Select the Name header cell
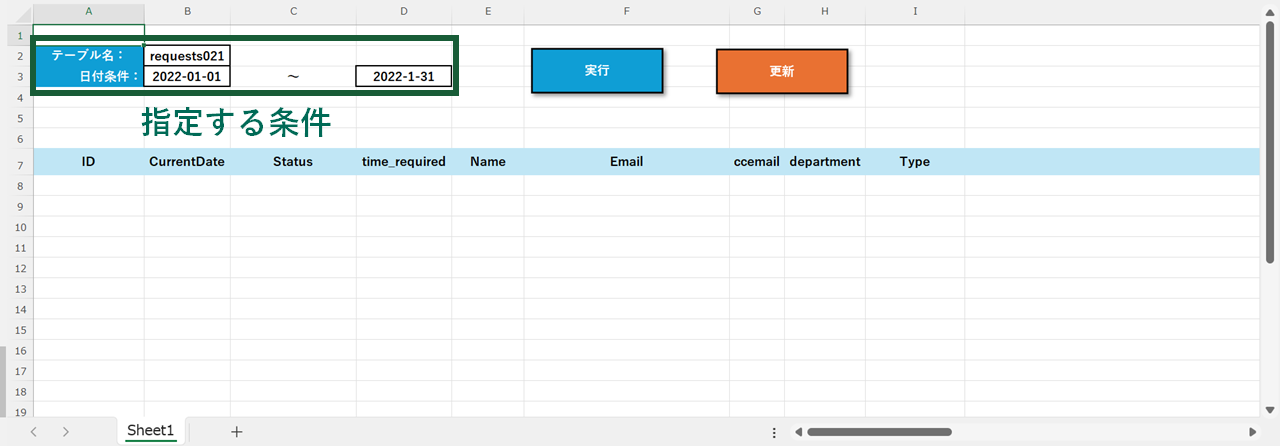This screenshot has height=446, width=1280. (x=488, y=161)
